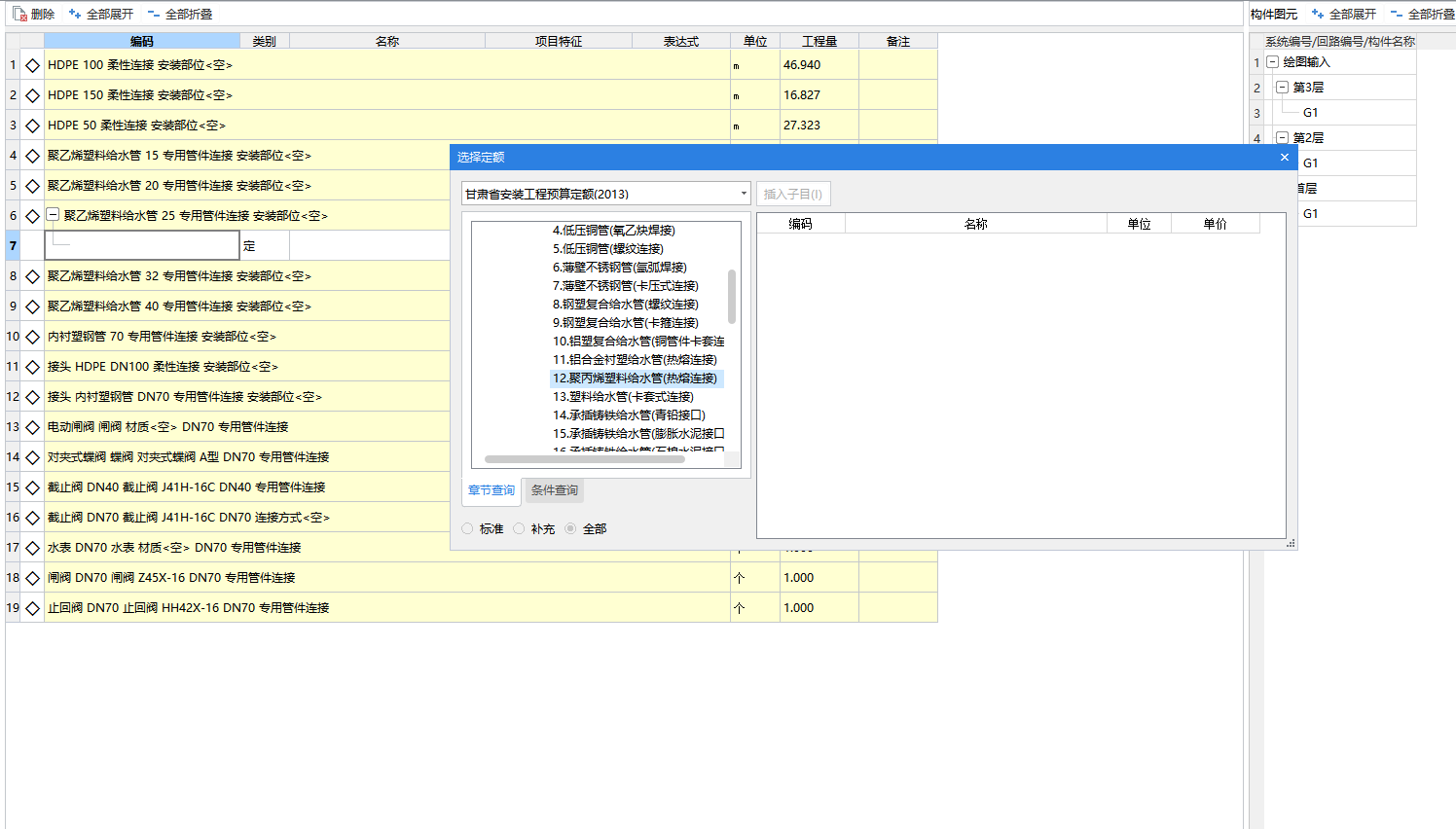Select 5.低压铜管(螺纹连接) in the chapter tree

[608, 249]
